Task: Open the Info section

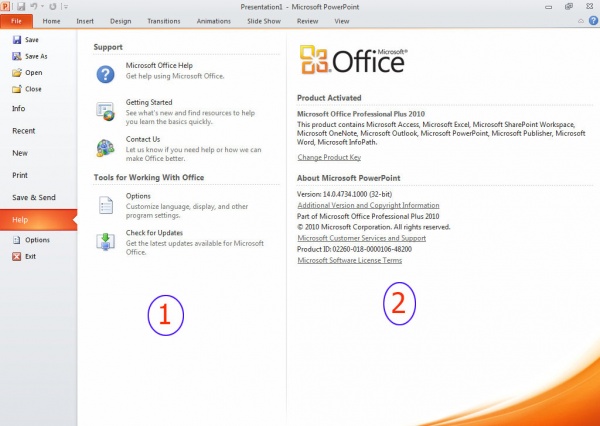Action: tap(19, 109)
